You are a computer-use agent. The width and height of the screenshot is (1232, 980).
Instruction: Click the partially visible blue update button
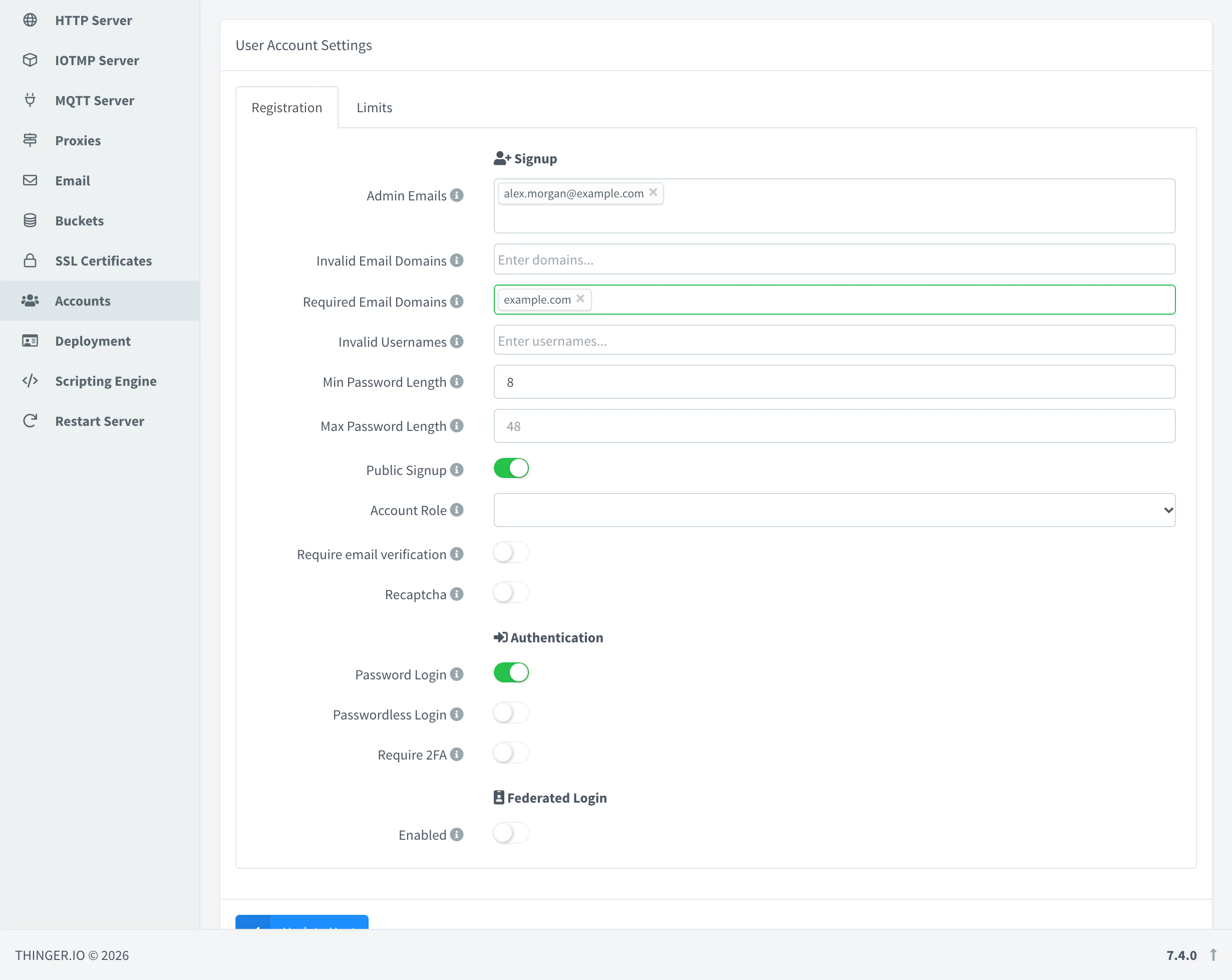301,922
